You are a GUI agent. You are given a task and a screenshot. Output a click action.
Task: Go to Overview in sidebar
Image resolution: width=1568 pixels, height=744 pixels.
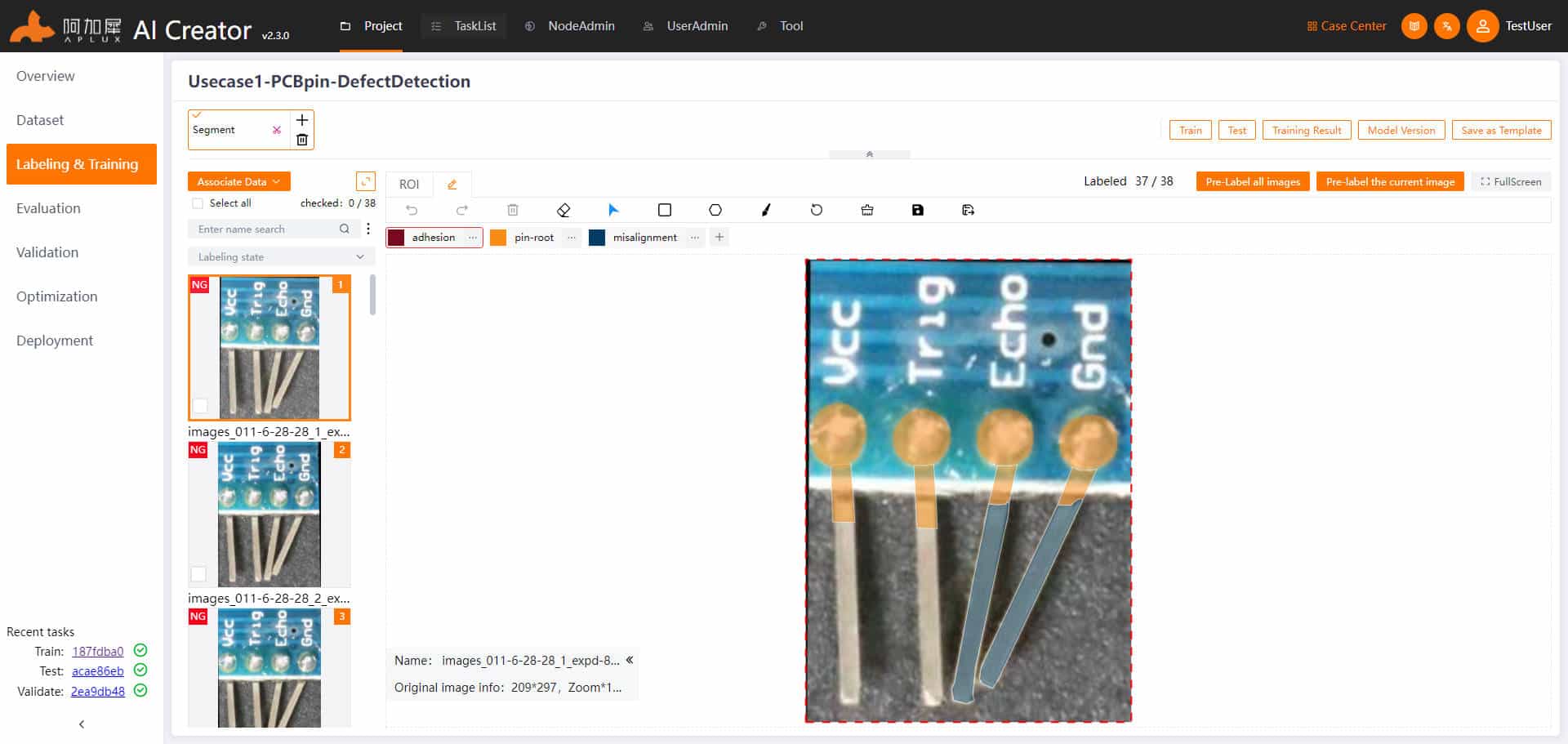(x=46, y=76)
